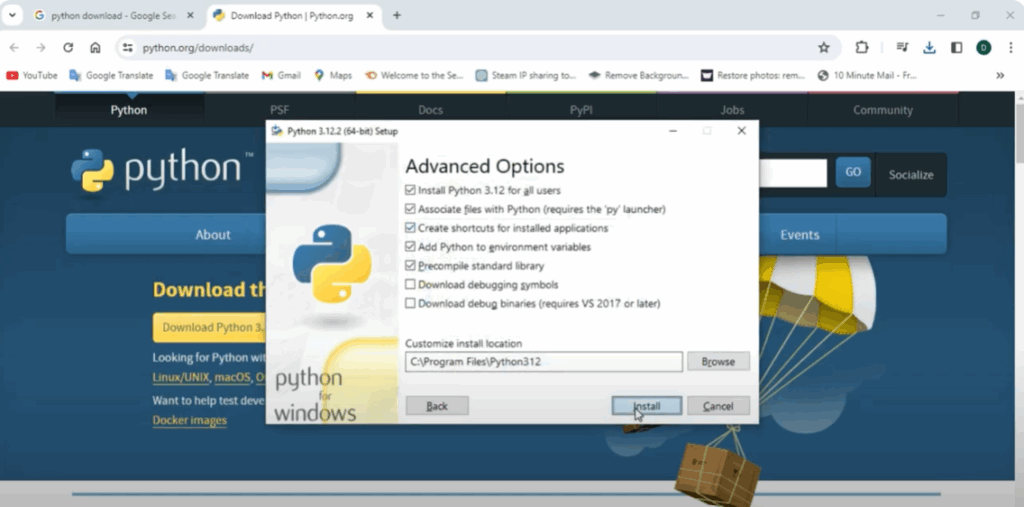The image size is (1024, 507).
Task: Click Browse to choose install location
Action: pyautogui.click(x=718, y=361)
